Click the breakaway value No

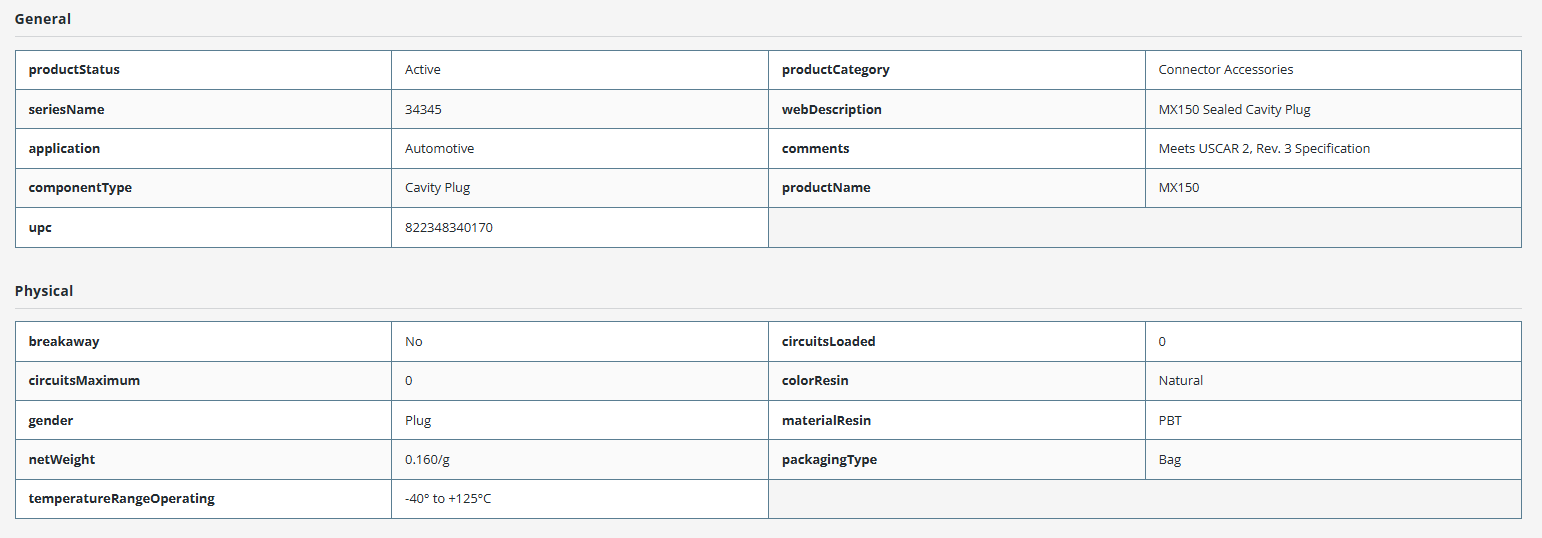click(x=414, y=342)
